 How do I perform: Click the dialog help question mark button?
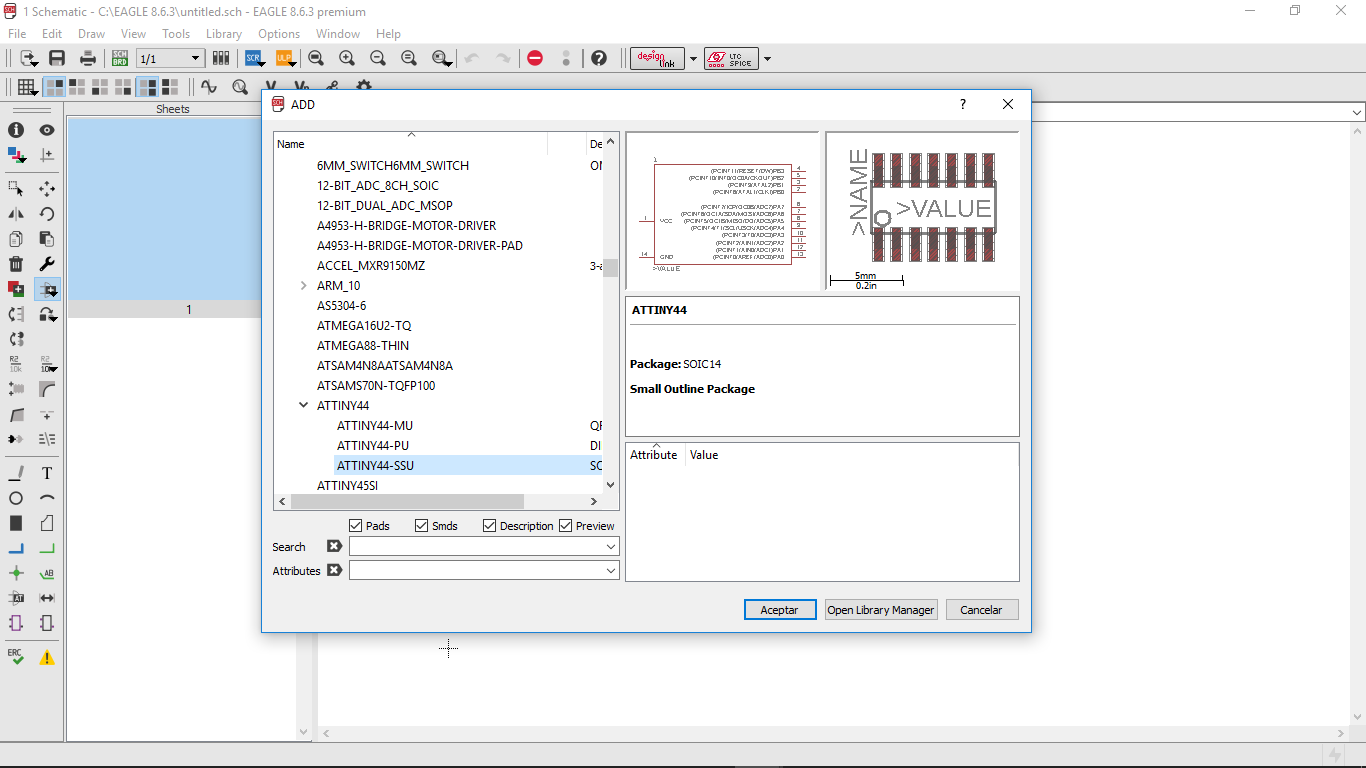tap(963, 104)
